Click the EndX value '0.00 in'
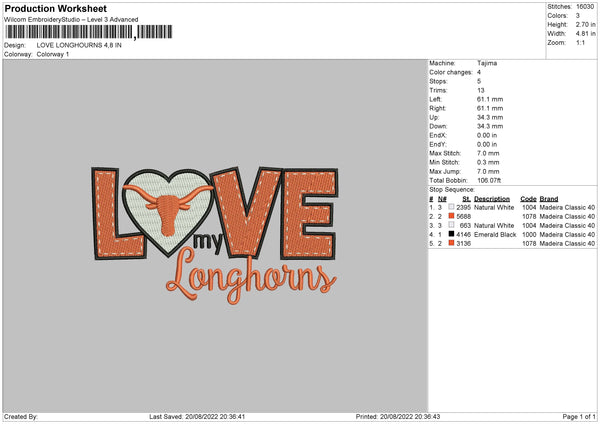This screenshot has width=600, height=424. point(487,135)
